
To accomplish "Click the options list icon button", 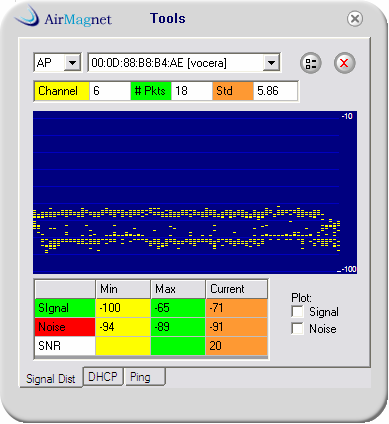I will [x=311, y=63].
